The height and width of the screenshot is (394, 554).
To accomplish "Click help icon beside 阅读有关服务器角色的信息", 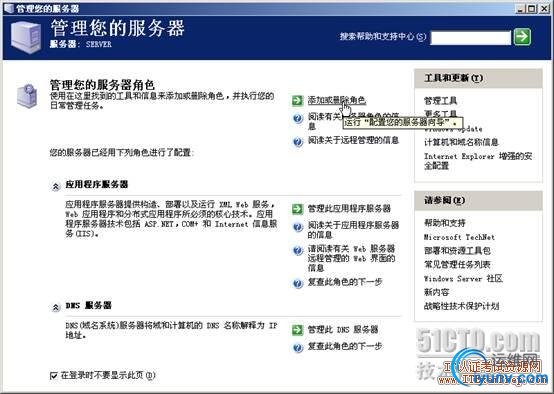I will [x=298, y=118].
